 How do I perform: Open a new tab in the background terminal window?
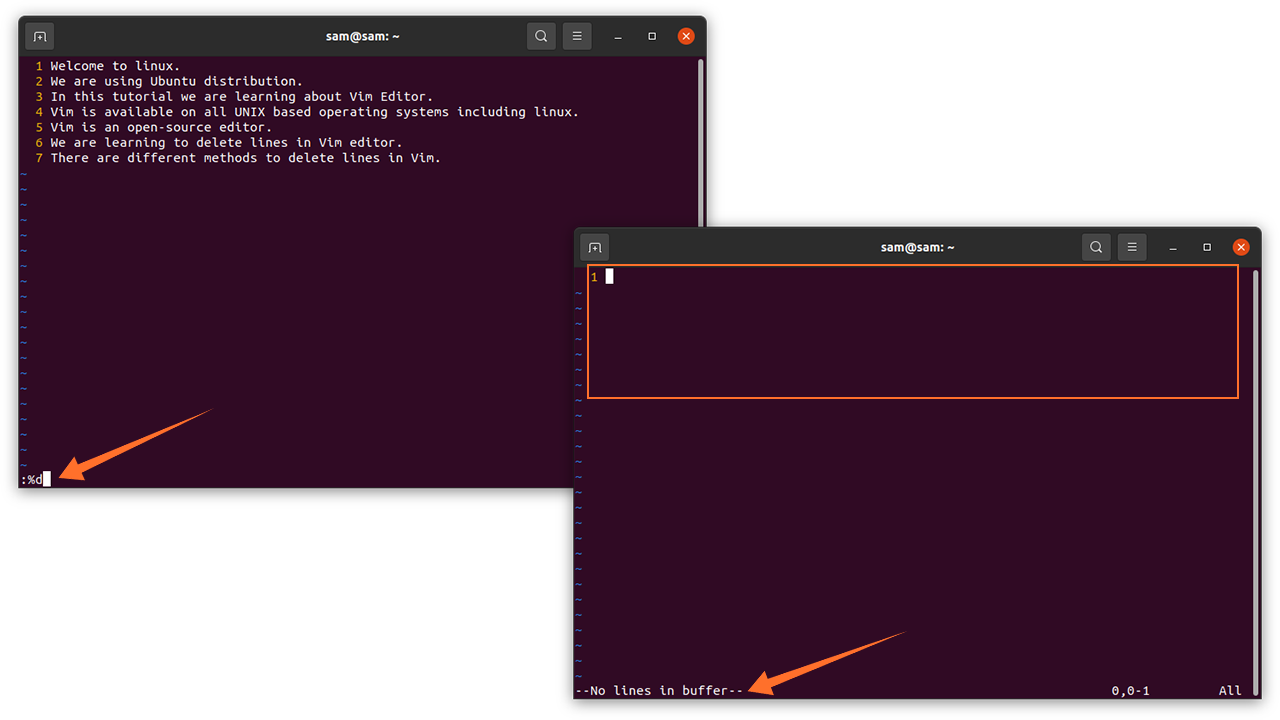click(x=39, y=35)
